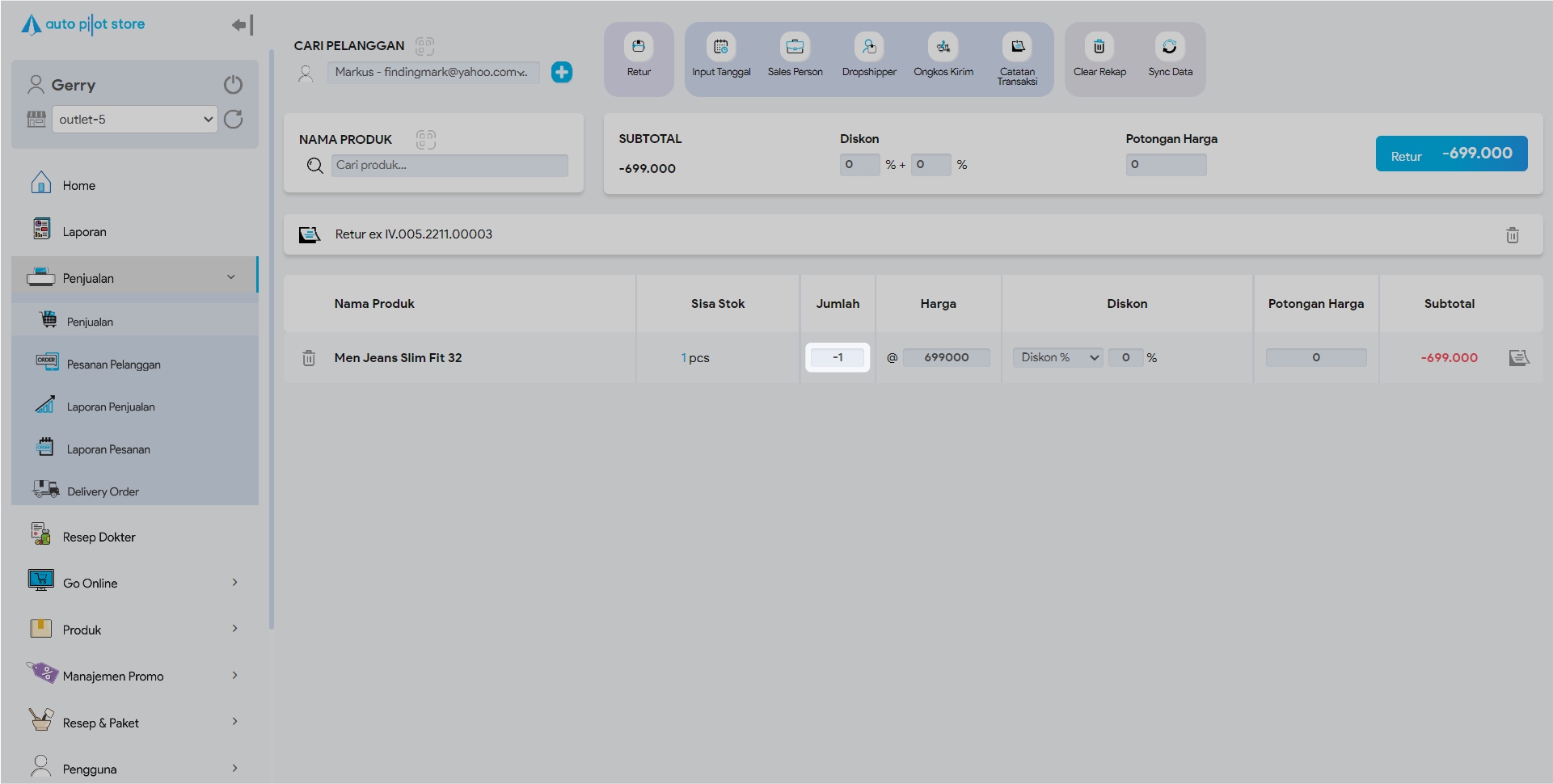Open Catatan Transaksi notes
The image size is (1553, 784).
(x=1017, y=47)
